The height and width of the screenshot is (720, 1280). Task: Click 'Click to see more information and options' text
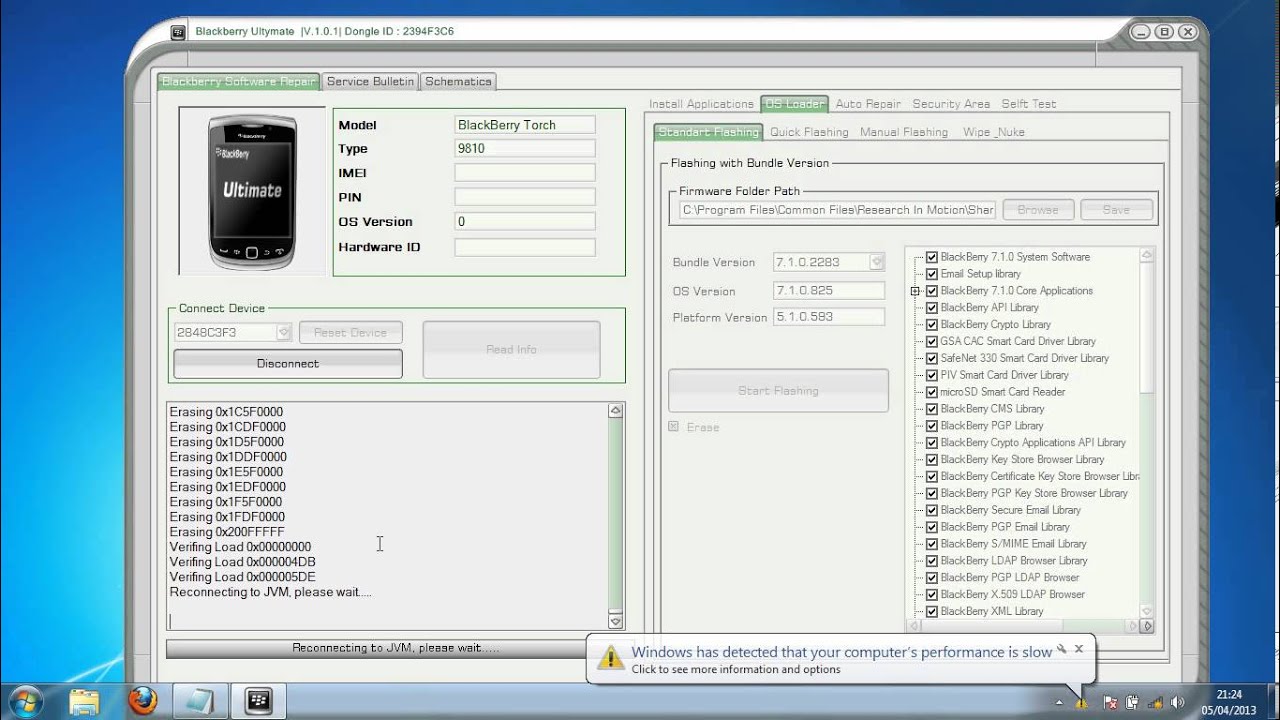(736, 669)
